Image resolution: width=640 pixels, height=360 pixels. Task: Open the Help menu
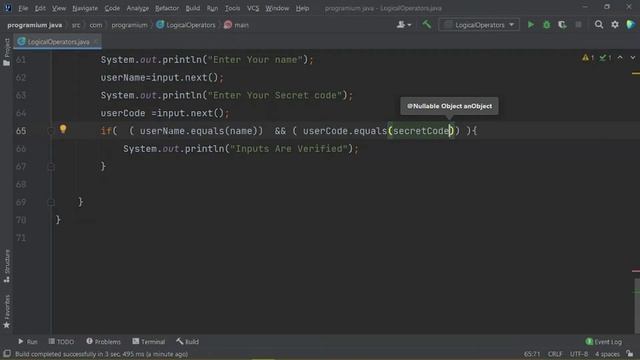302,8
